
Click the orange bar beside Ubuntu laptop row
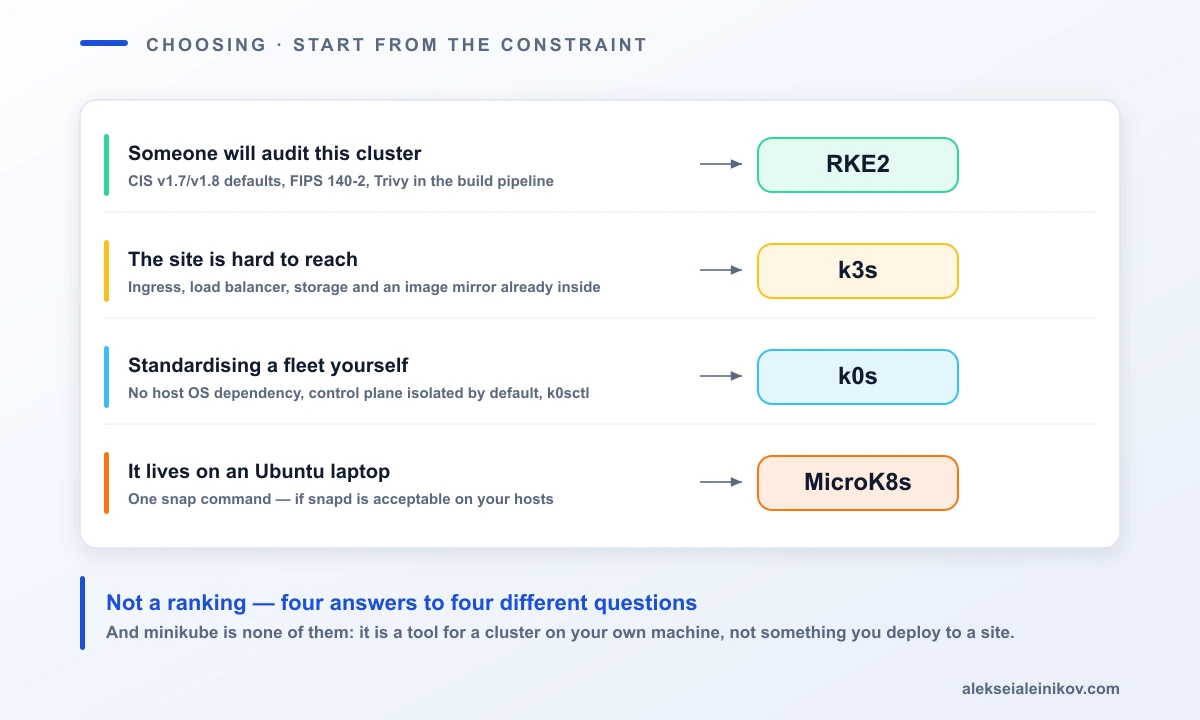click(x=106, y=483)
